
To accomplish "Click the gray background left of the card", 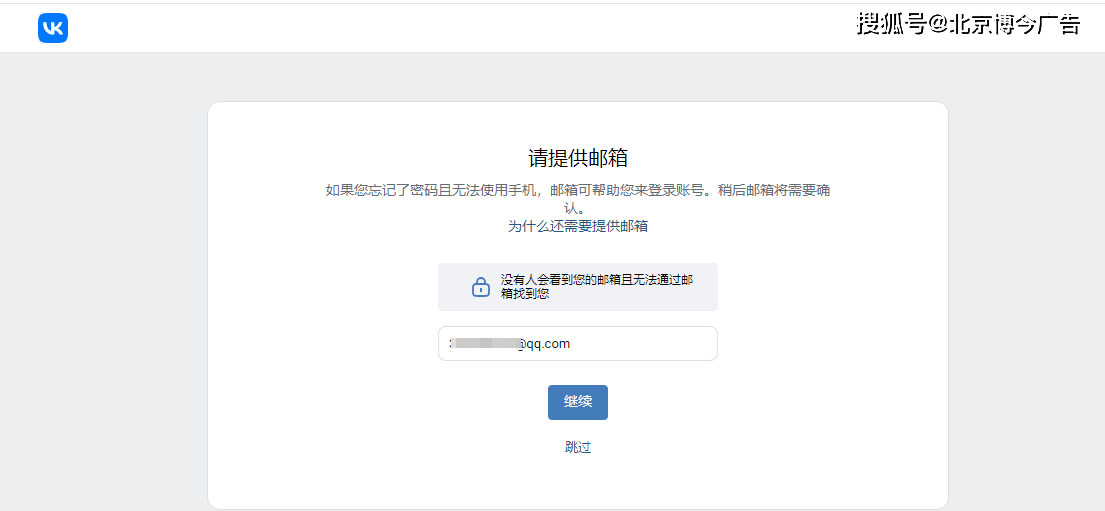I will 100,300.
